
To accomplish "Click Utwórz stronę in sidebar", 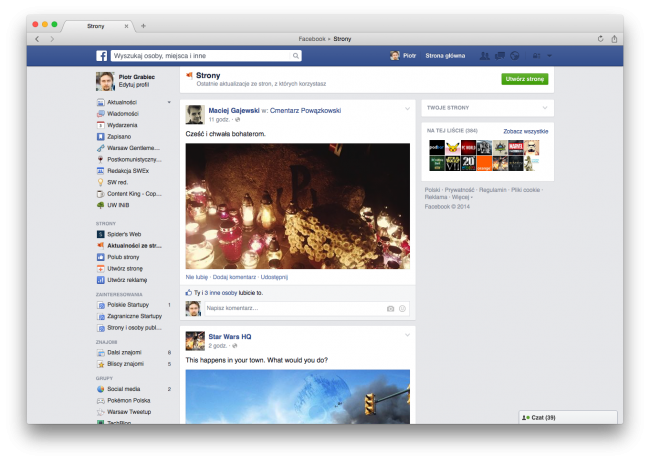I will (124, 268).
